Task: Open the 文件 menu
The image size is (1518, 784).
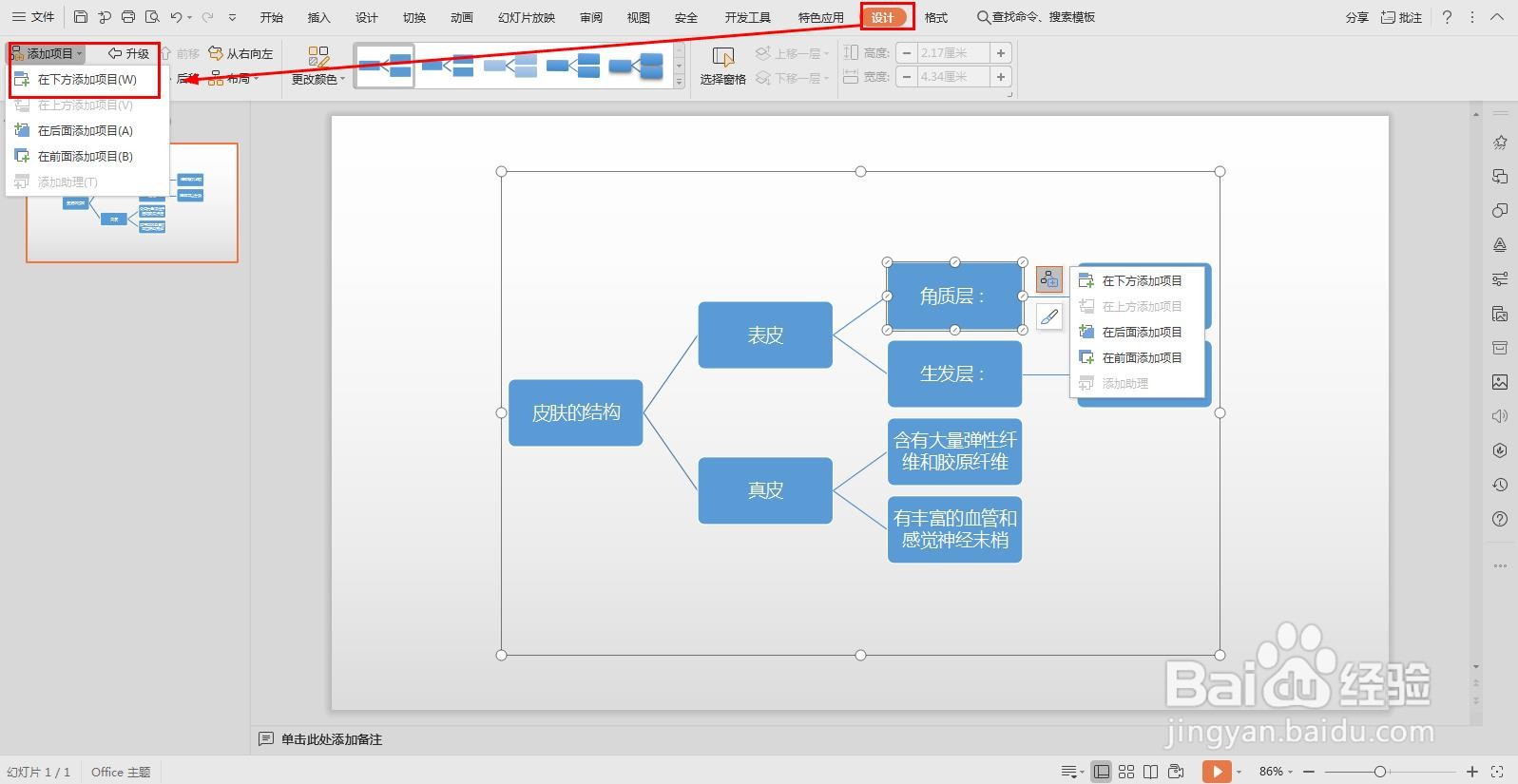Action: [33, 17]
